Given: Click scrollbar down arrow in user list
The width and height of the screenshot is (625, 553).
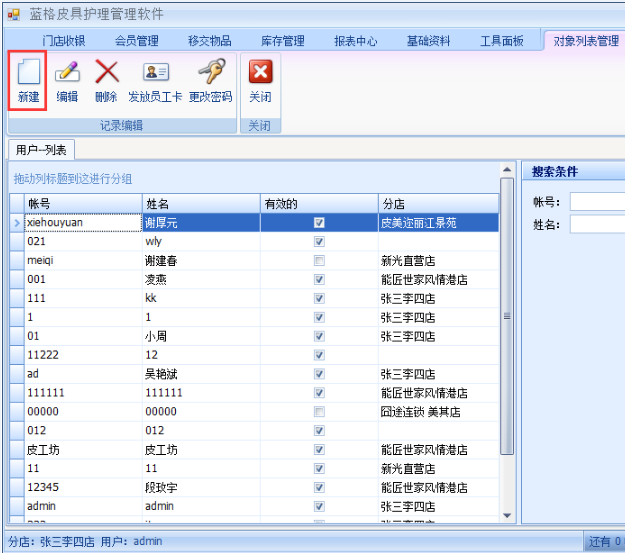Looking at the screenshot, I should coord(506,515).
